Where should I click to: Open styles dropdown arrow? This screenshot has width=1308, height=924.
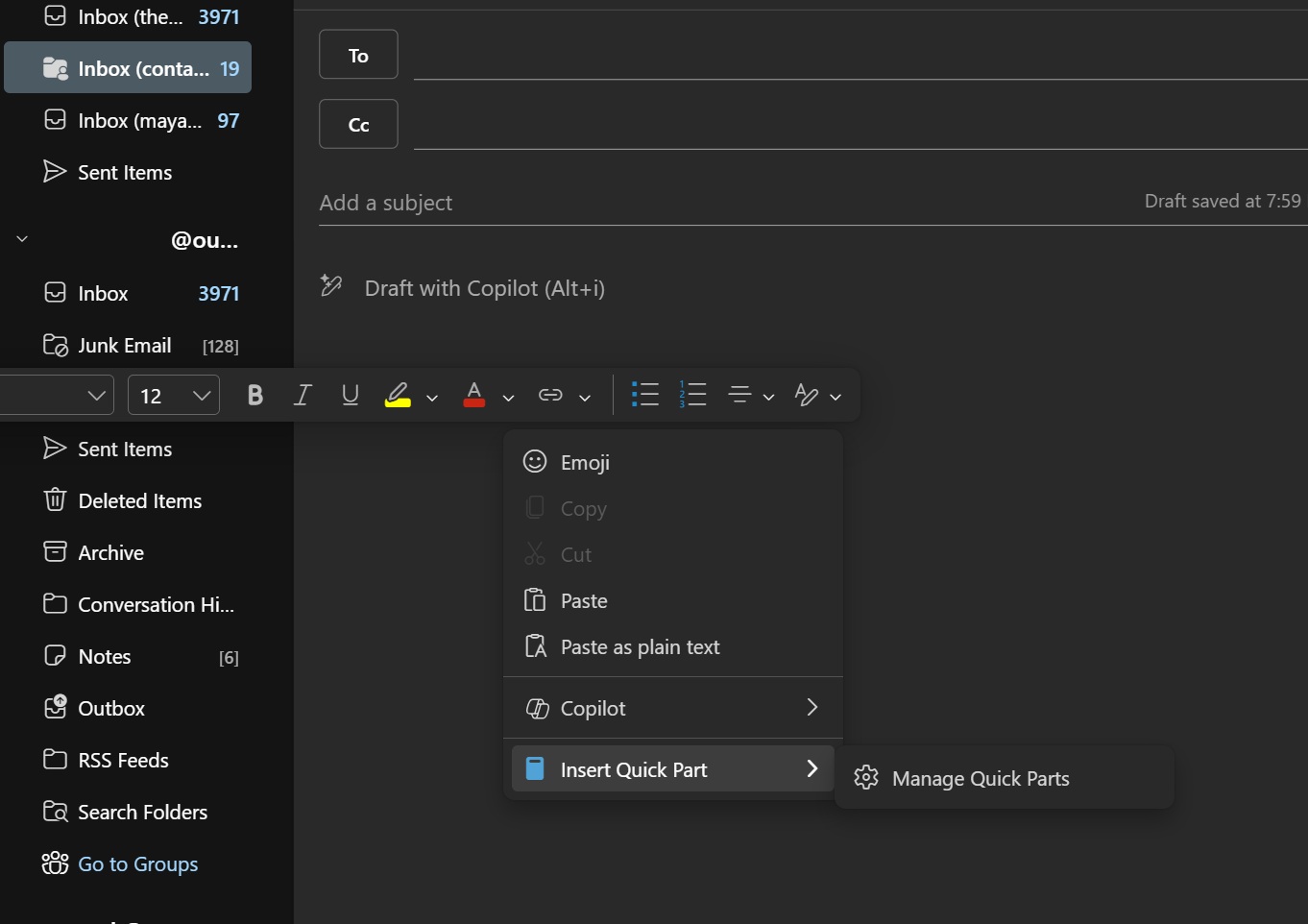pyautogui.click(x=836, y=397)
